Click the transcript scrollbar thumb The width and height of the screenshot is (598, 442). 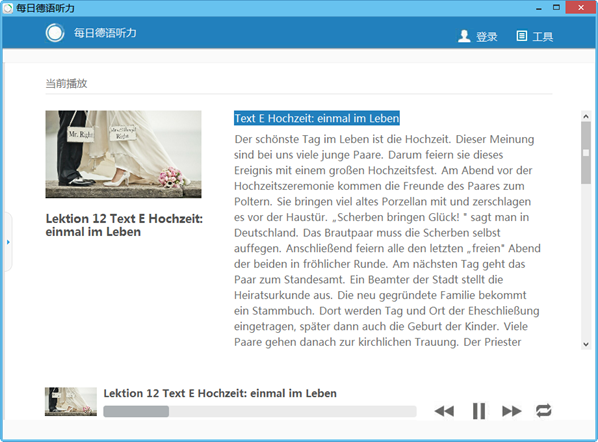pos(586,153)
